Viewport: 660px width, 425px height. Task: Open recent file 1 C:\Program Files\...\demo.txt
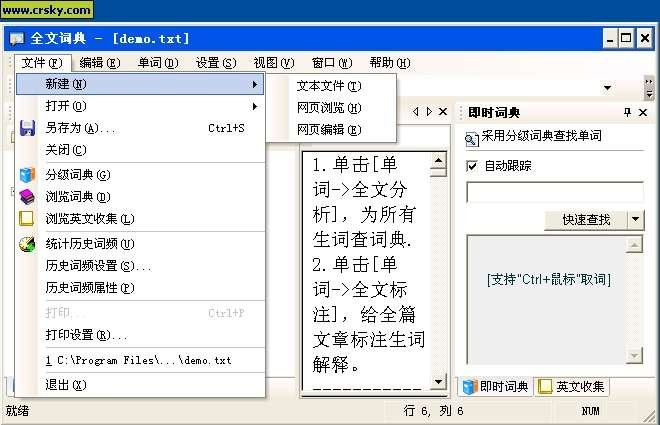click(140, 360)
